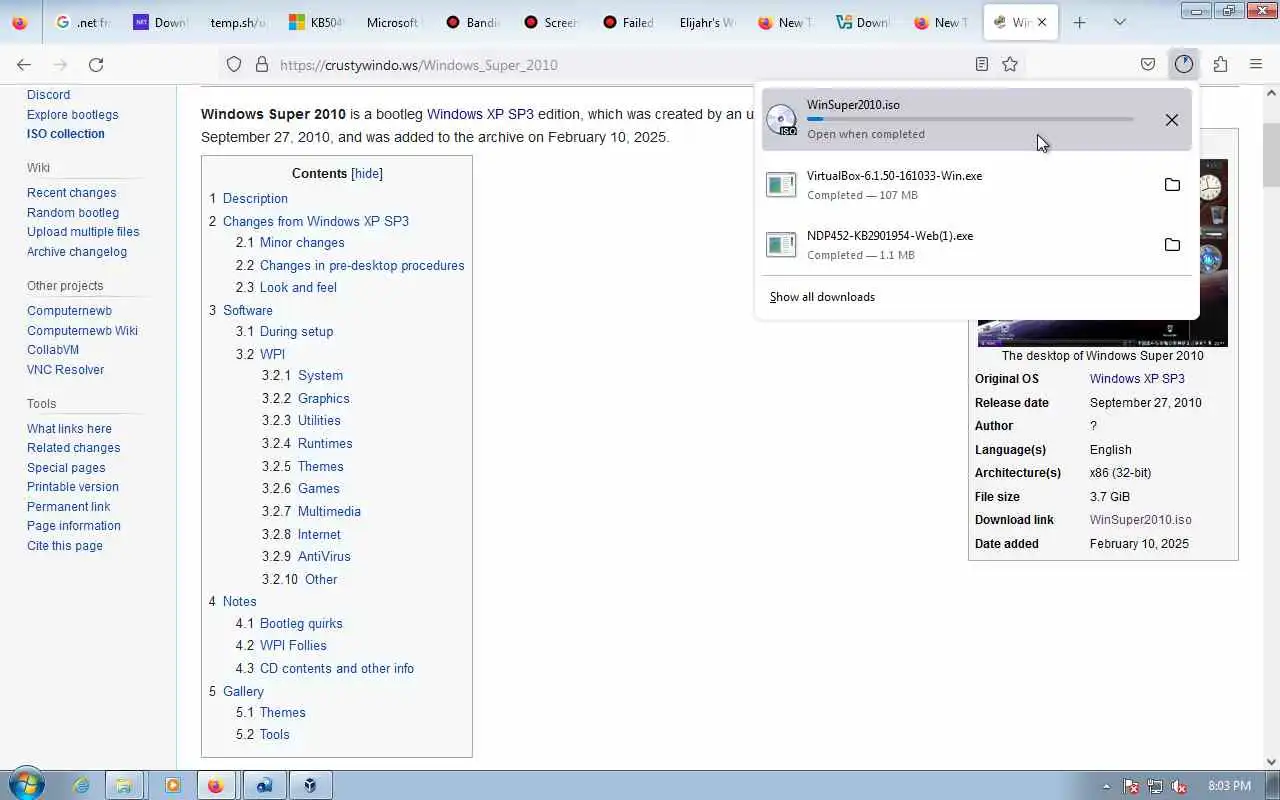The height and width of the screenshot is (800, 1280).
Task: Jump to Changes in pre-desktop procedures
Action: [362, 265]
